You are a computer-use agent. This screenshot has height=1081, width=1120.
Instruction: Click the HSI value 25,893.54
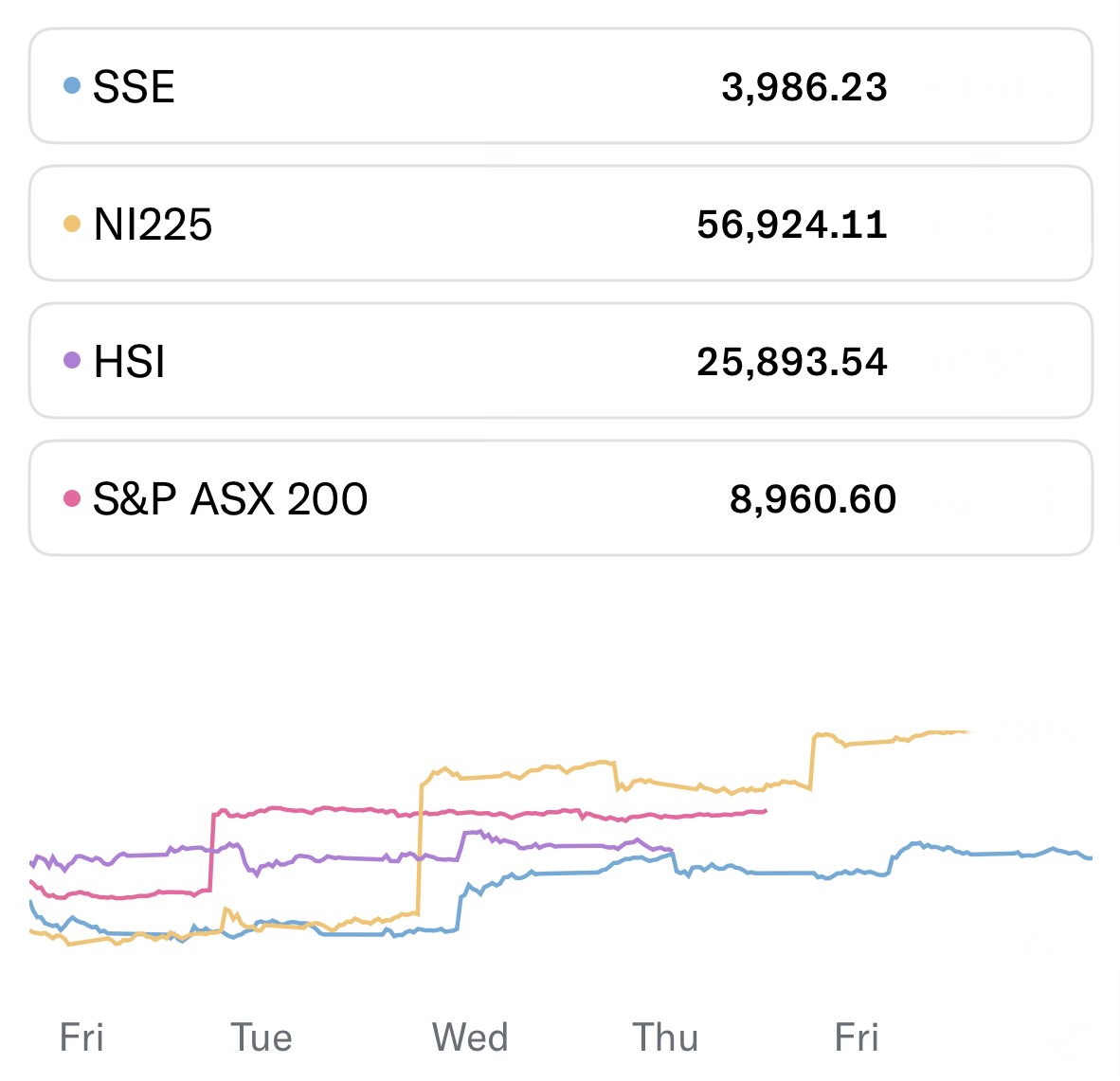click(x=791, y=363)
